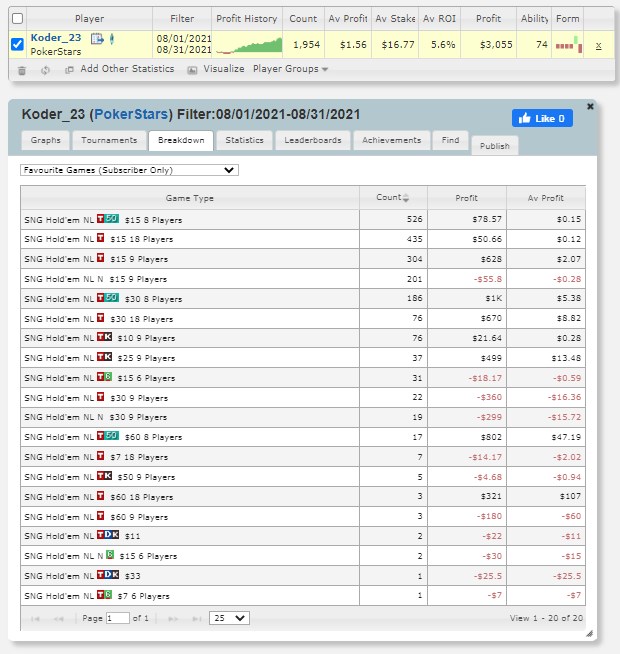This screenshot has width=620, height=654.
Task: Remove Koder_23 row with the x link
Action: 598,45
